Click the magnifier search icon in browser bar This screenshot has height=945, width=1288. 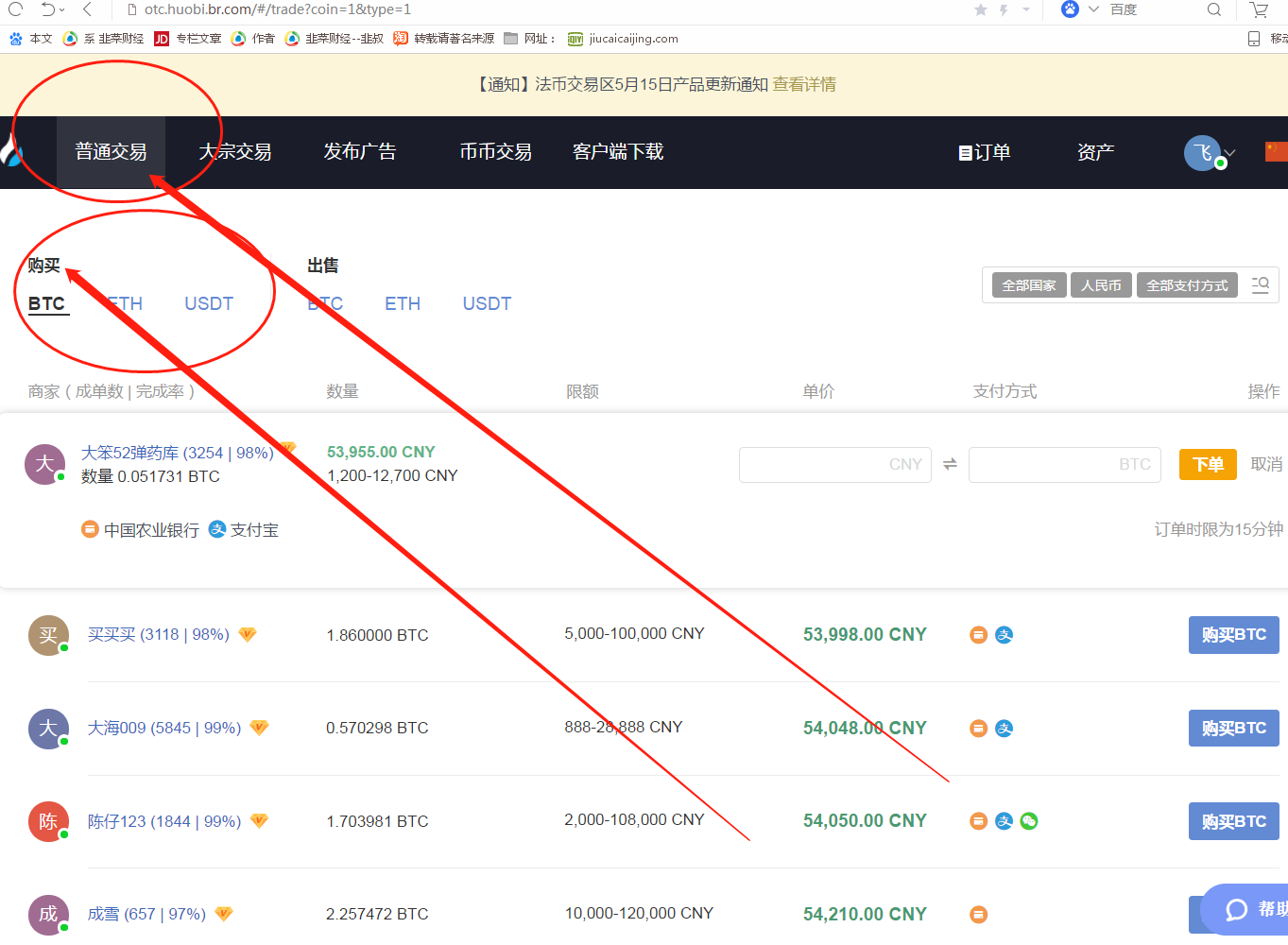pyautogui.click(x=1214, y=9)
